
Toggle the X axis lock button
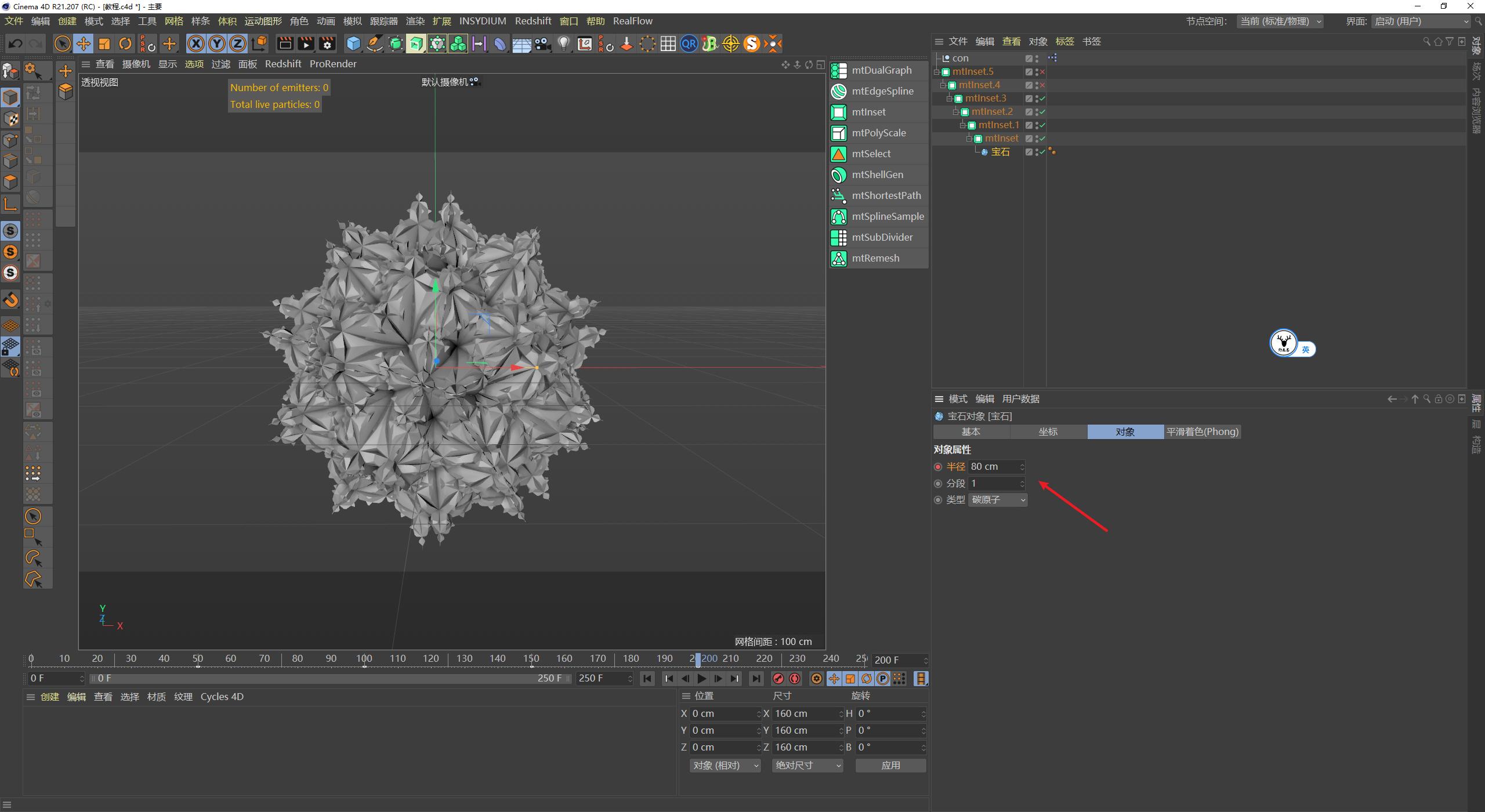(196, 43)
